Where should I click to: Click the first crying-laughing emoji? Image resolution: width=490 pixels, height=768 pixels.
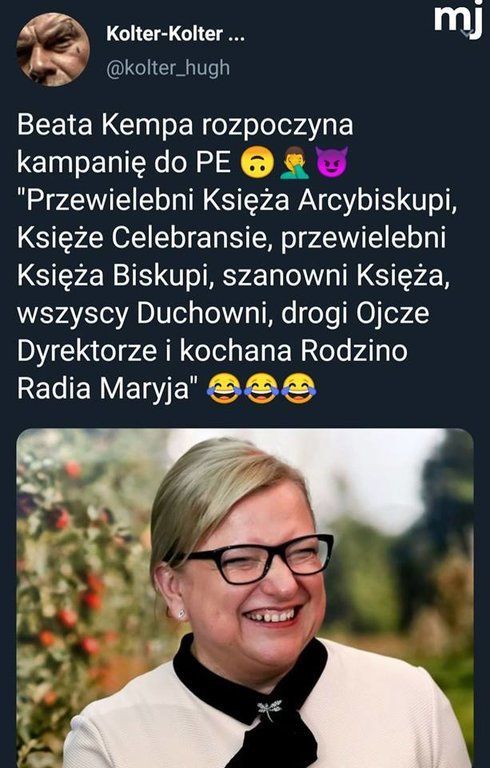[x=224, y=388]
